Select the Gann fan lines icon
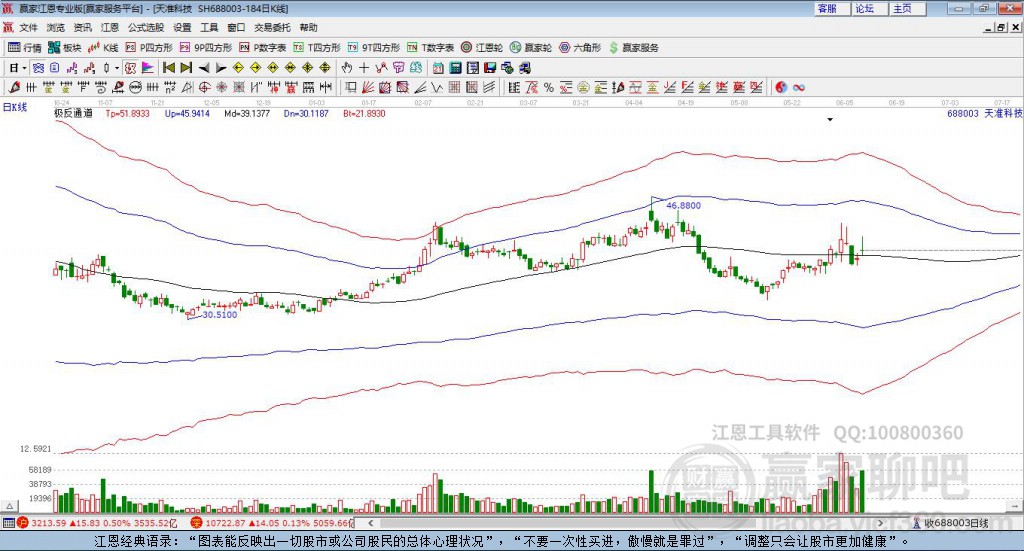 click(368, 87)
